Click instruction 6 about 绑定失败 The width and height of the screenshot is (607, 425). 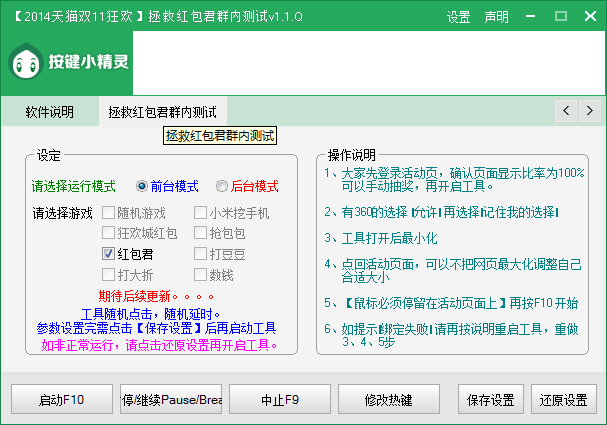coord(451,335)
